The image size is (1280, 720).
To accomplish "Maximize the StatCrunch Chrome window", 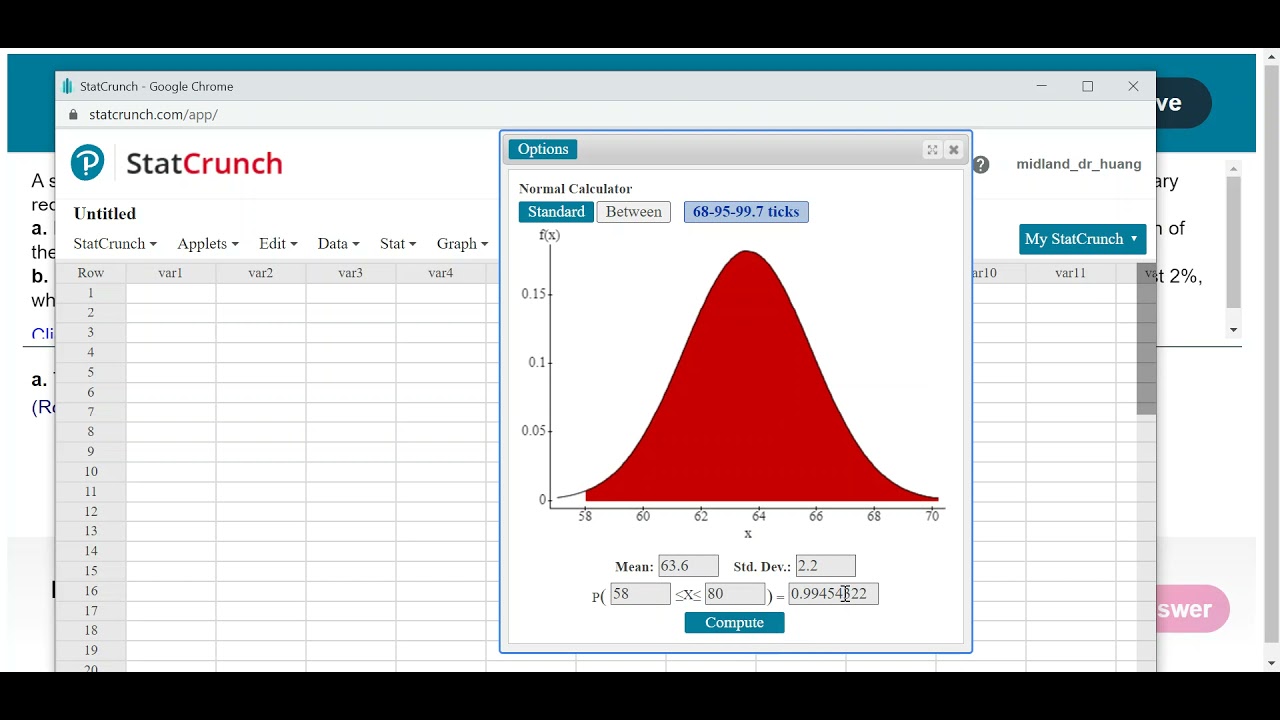I will [x=1088, y=86].
